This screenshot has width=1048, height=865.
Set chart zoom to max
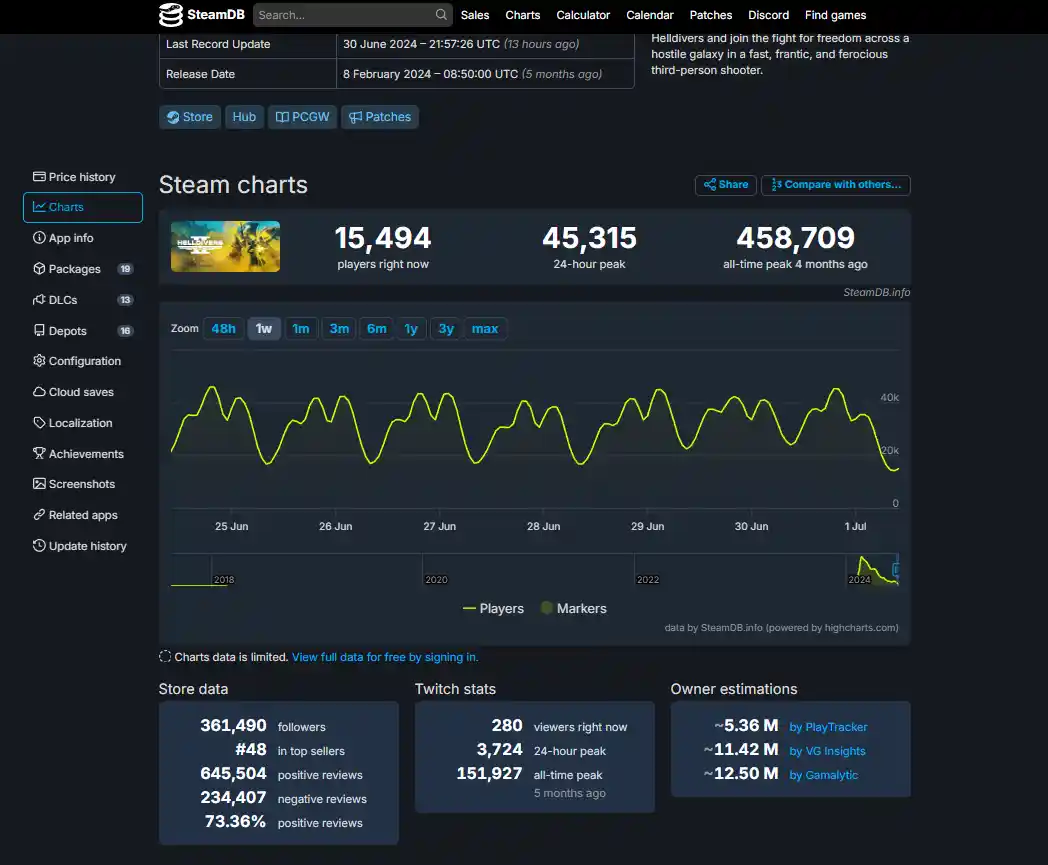[485, 329]
